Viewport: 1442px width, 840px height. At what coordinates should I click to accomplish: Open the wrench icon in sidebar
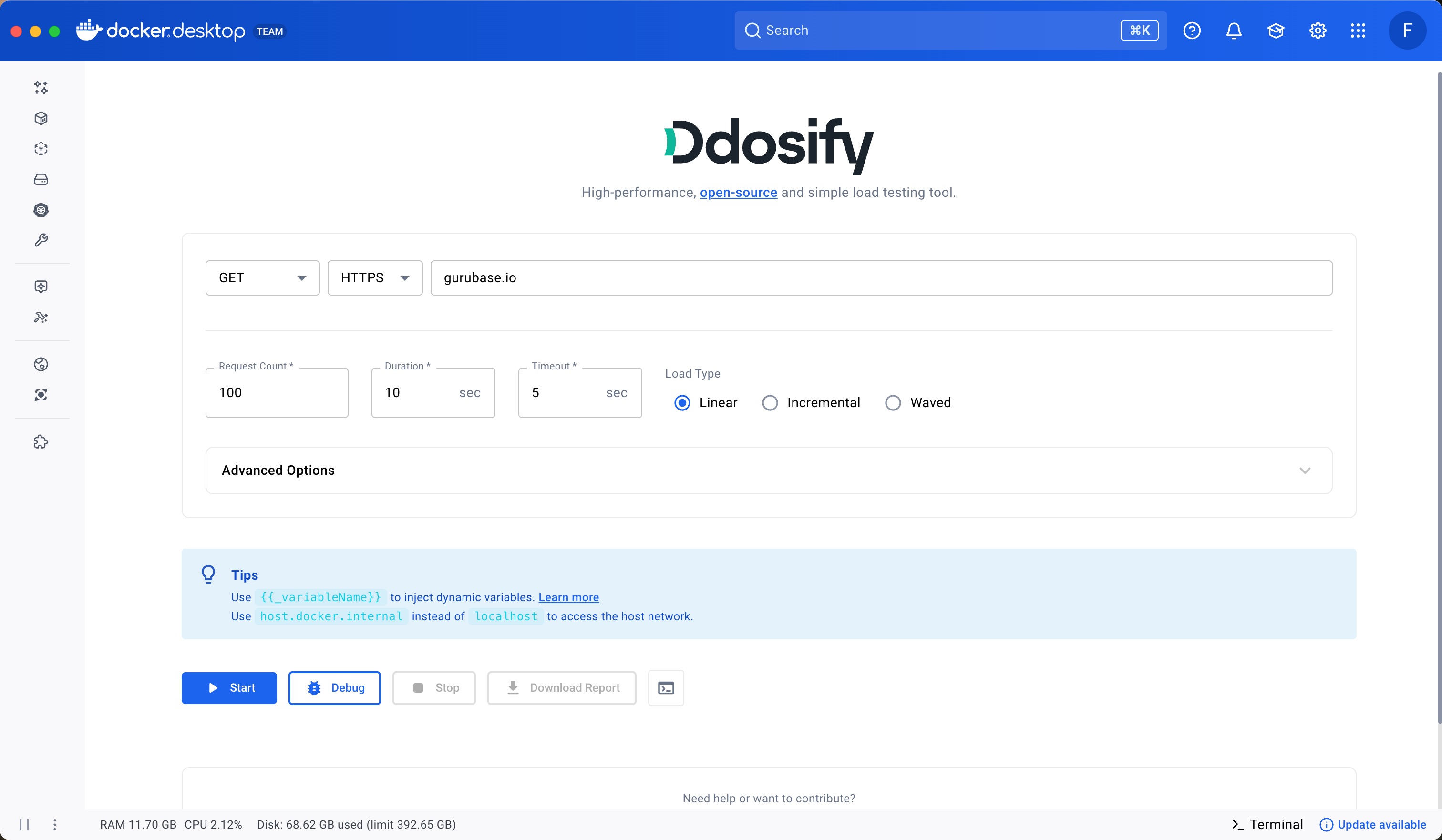pos(41,240)
